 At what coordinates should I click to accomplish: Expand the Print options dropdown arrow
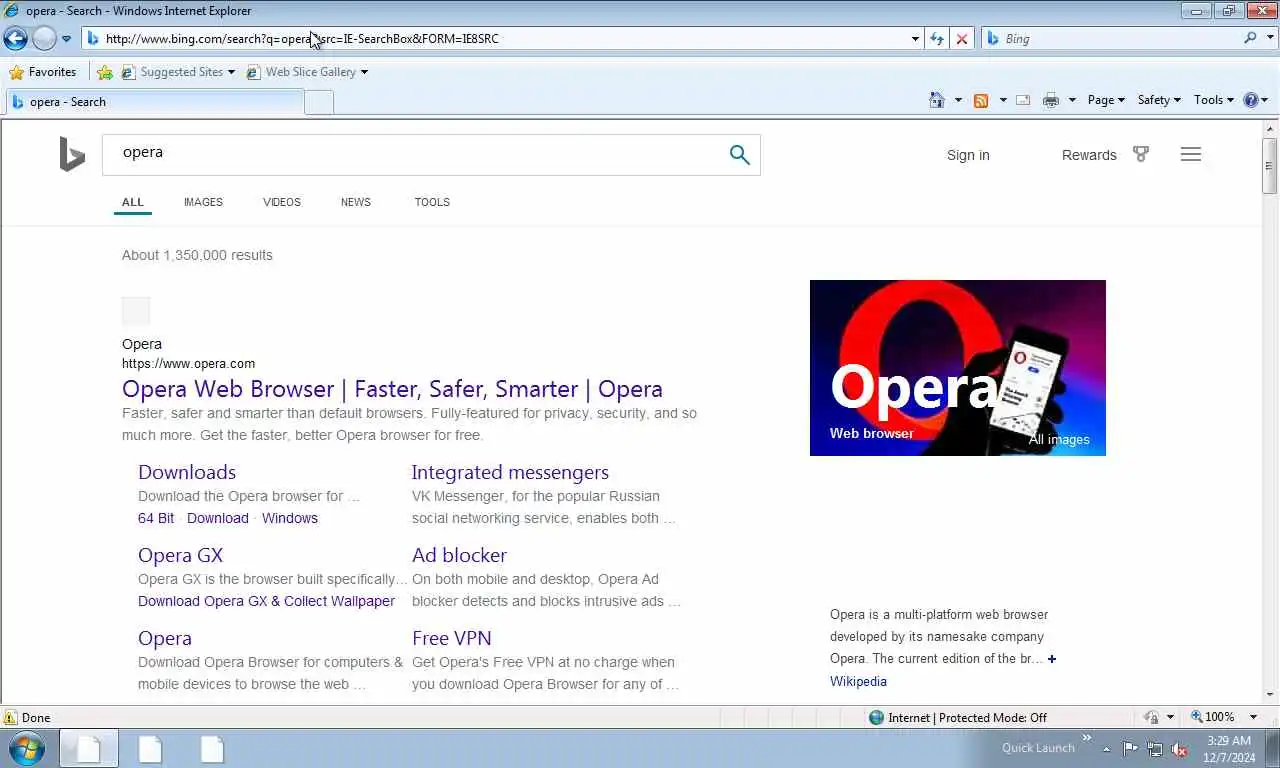click(x=1072, y=100)
